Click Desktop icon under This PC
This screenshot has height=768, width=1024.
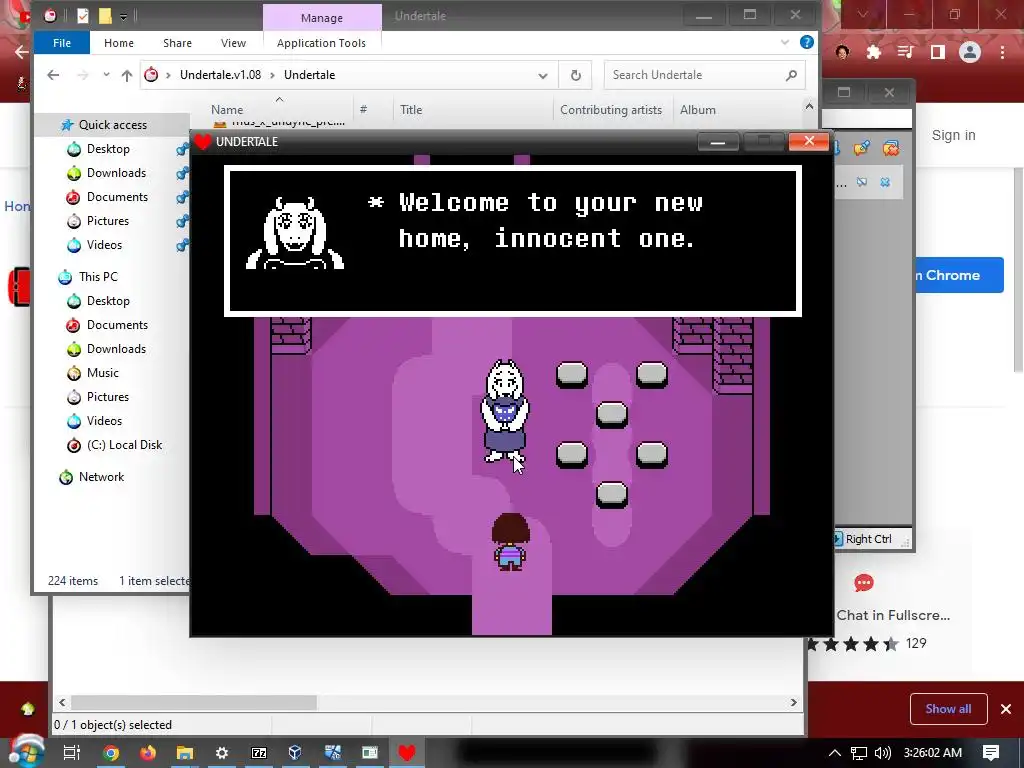point(74,301)
